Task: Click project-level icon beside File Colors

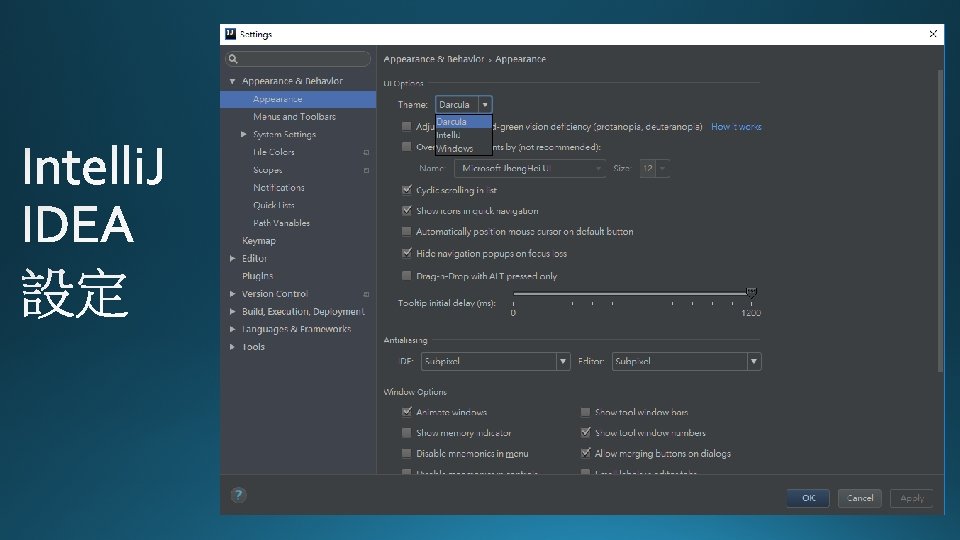Action: 366,152
